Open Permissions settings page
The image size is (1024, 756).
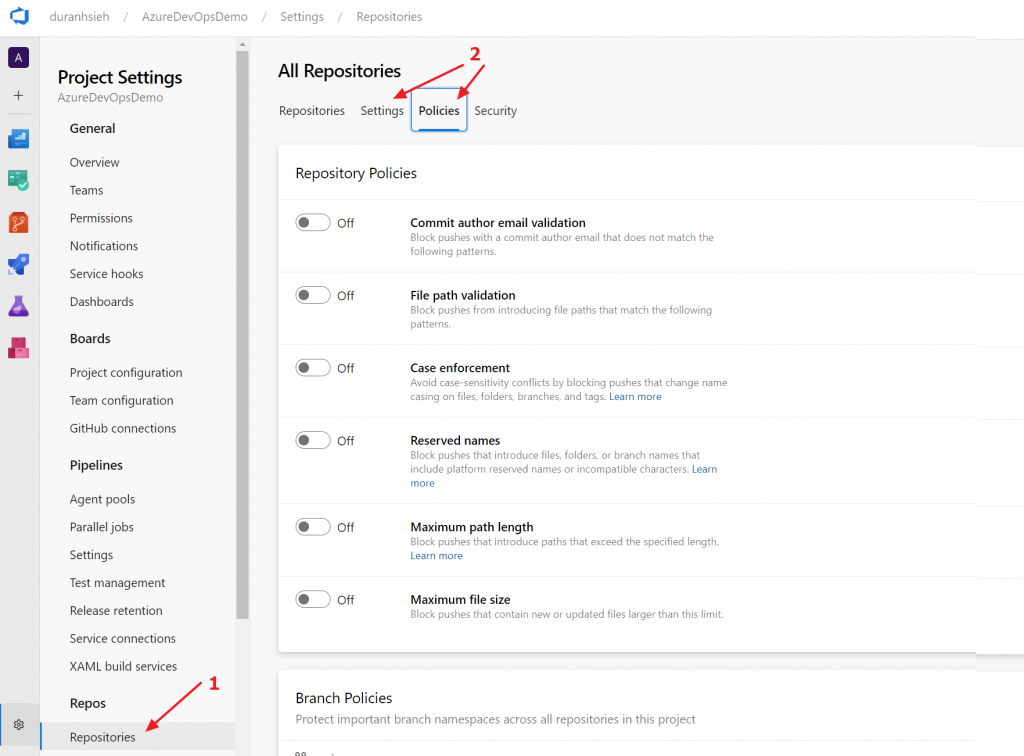tap(101, 218)
